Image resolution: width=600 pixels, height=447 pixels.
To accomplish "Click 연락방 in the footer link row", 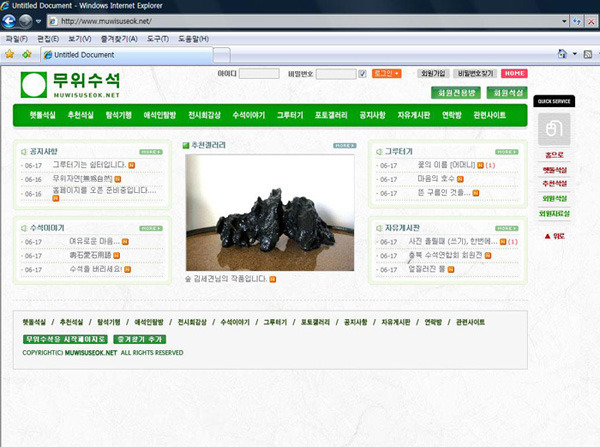I will tap(433, 322).
